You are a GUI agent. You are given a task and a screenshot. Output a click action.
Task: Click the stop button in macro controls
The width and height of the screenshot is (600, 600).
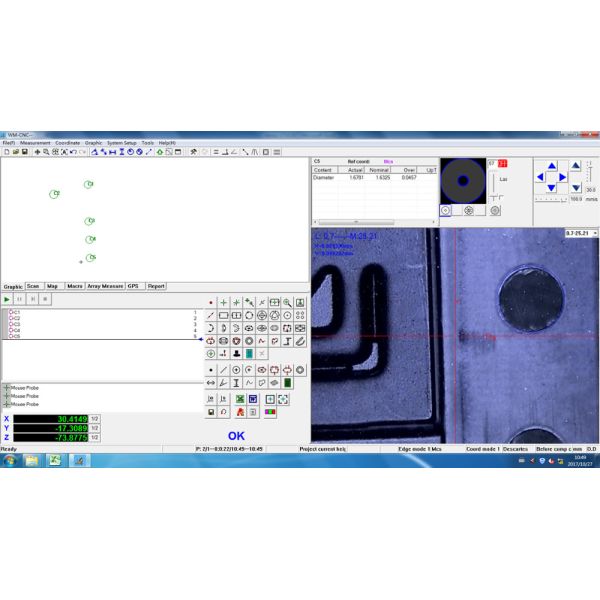pos(44,298)
